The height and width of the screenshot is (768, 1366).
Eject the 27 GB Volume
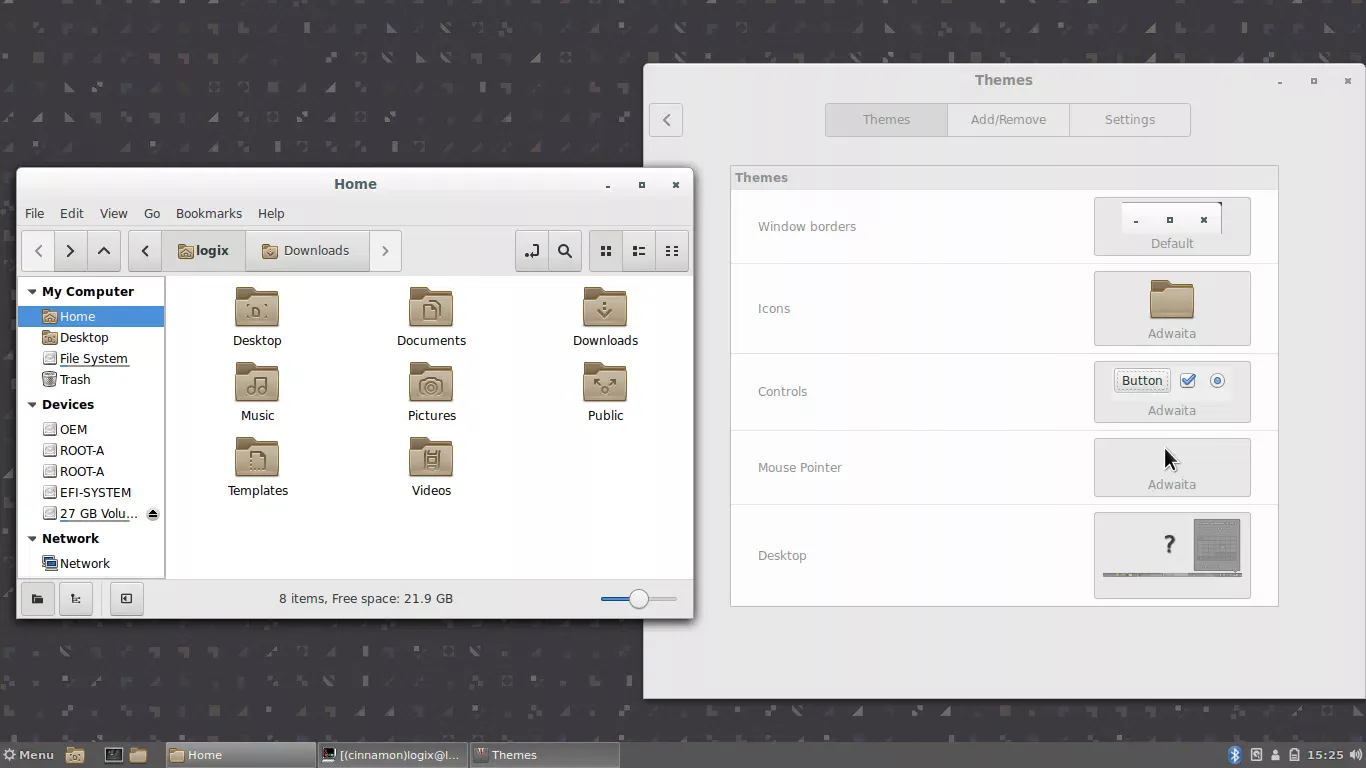pos(153,514)
